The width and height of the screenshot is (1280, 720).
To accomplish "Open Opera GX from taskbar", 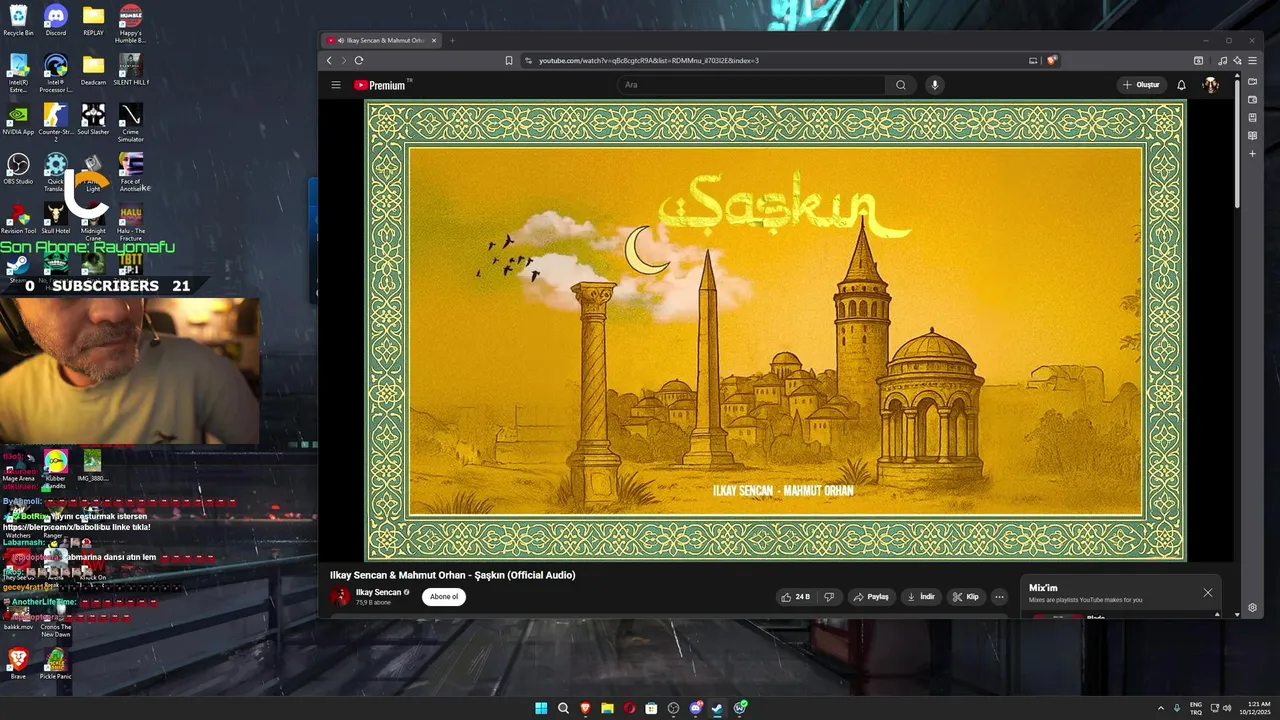I will pos(629,708).
